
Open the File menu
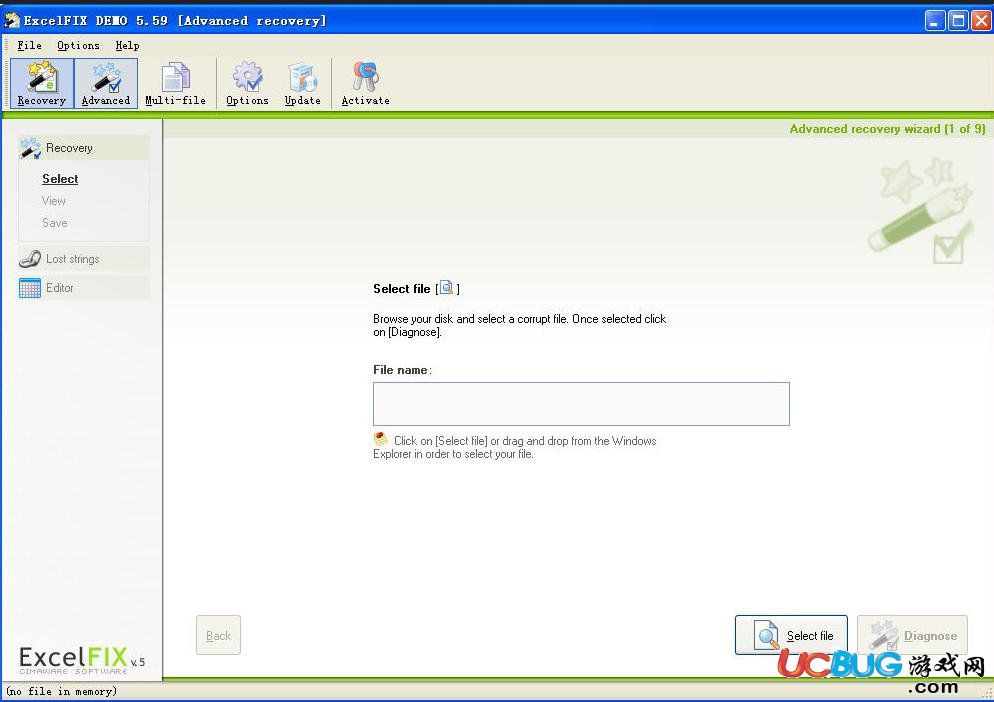coord(29,46)
